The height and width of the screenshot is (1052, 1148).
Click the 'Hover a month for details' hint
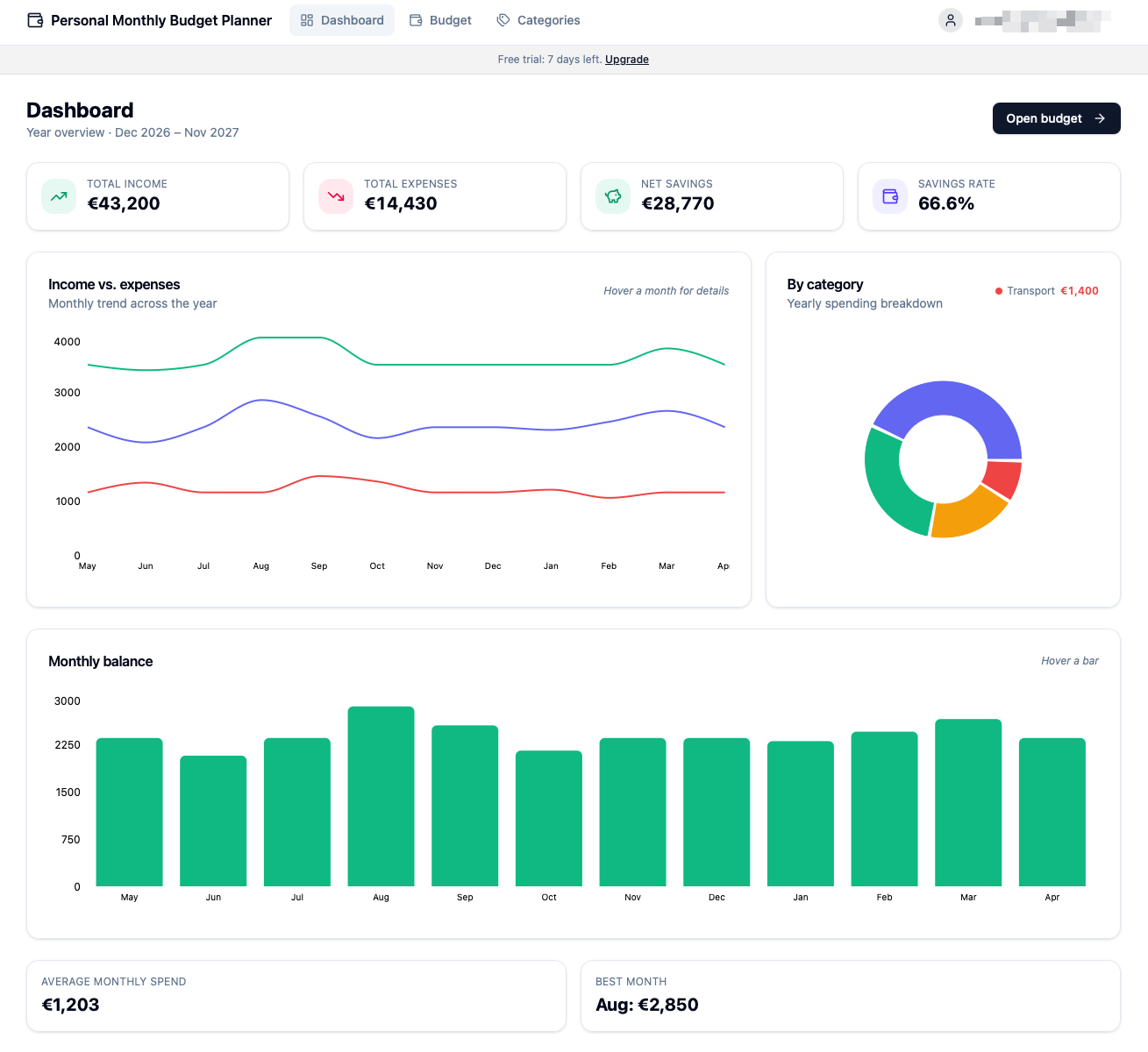(x=667, y=291)
